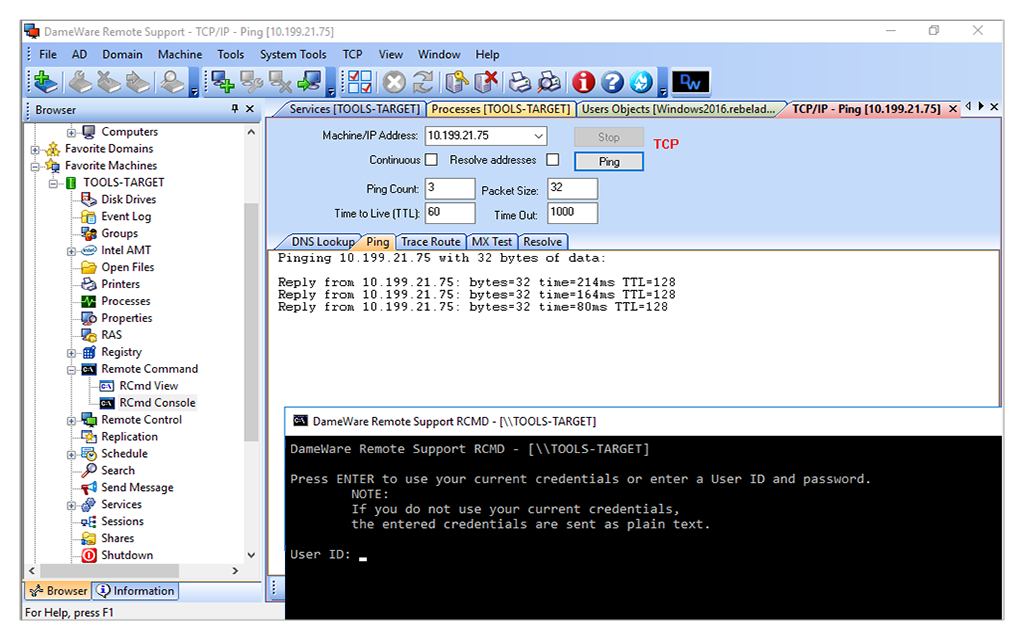Open the Machine menu
Image resolution: width=1024 pixels, height=640 pixels.
(180, 54)
